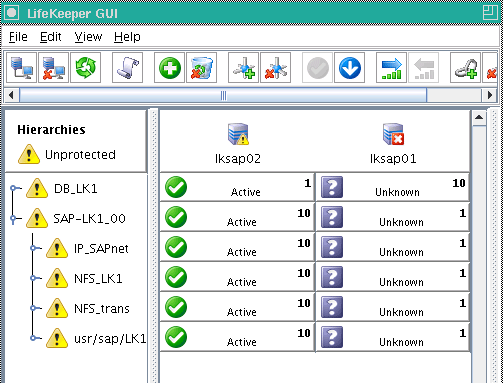Open the log viewer scroll icon
Image resolution: width=503 pixels, height=383 pixels.
[x=127, y=68]
